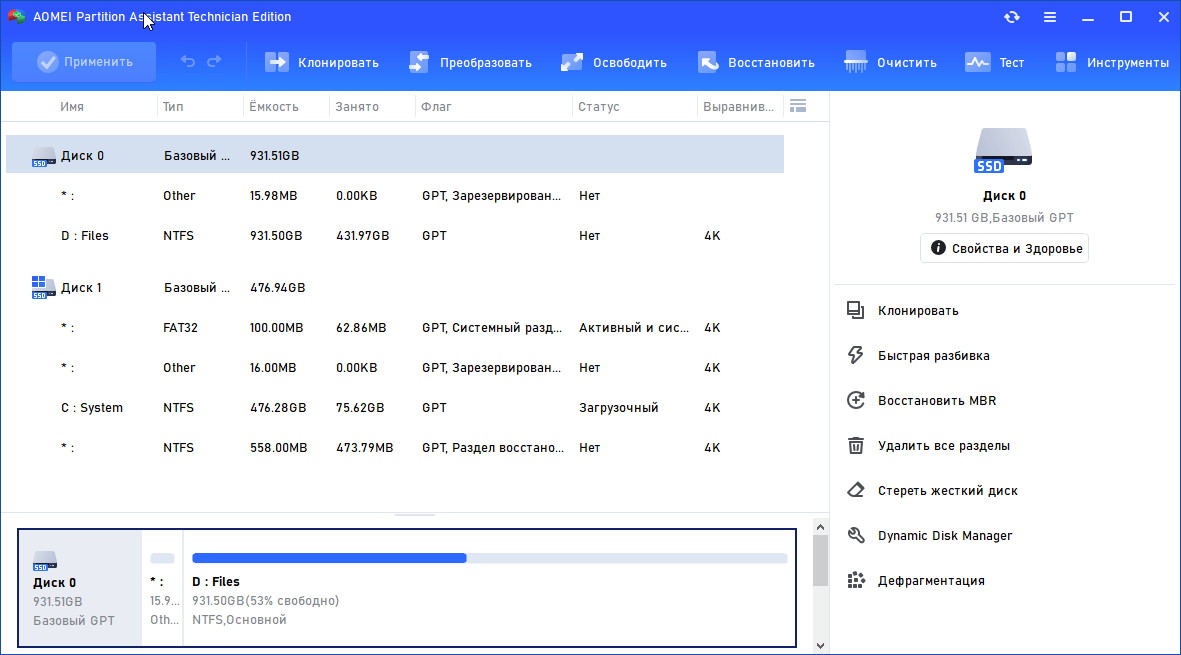Click the Загрузочный status cell

(618, 407)
